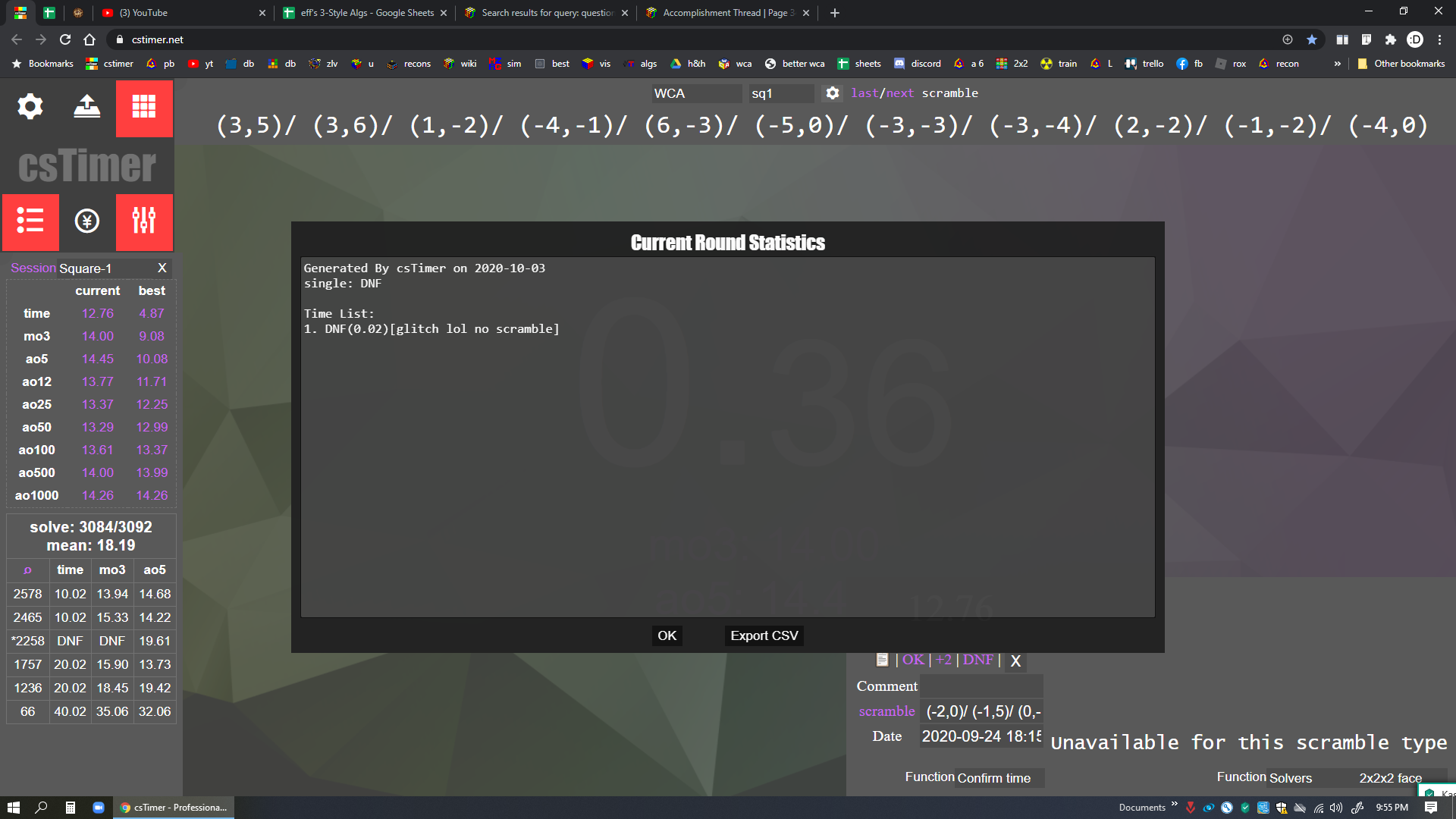Switch to eff's 3-Style Algs Sheets tab
The height and width of the screenshot is (819, 1456).
(365, 13)
